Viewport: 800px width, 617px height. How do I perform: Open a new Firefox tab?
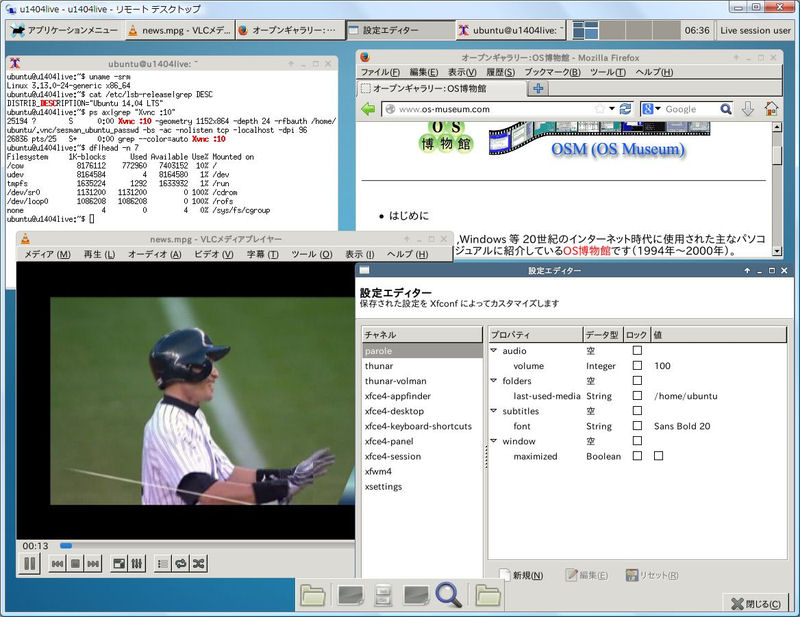[x=538, y=88]
